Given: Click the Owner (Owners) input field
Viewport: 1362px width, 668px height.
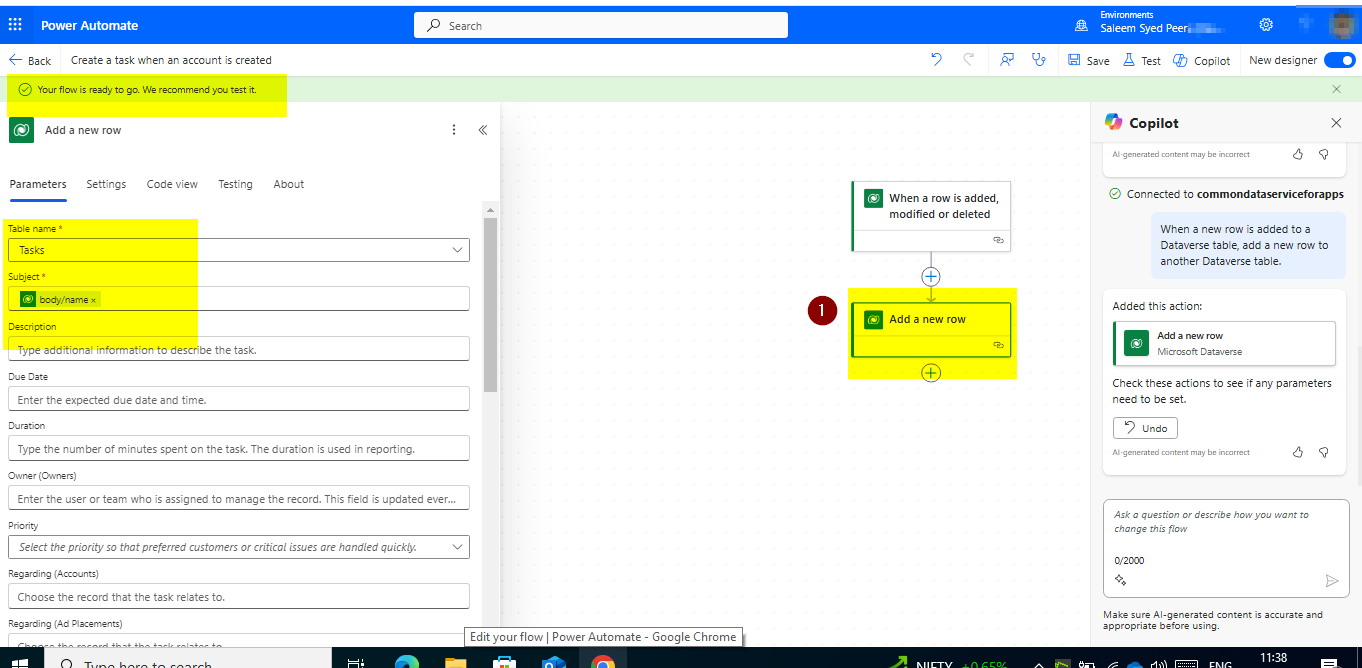Looking at the screenshot, I should click(x=238, y=498).
